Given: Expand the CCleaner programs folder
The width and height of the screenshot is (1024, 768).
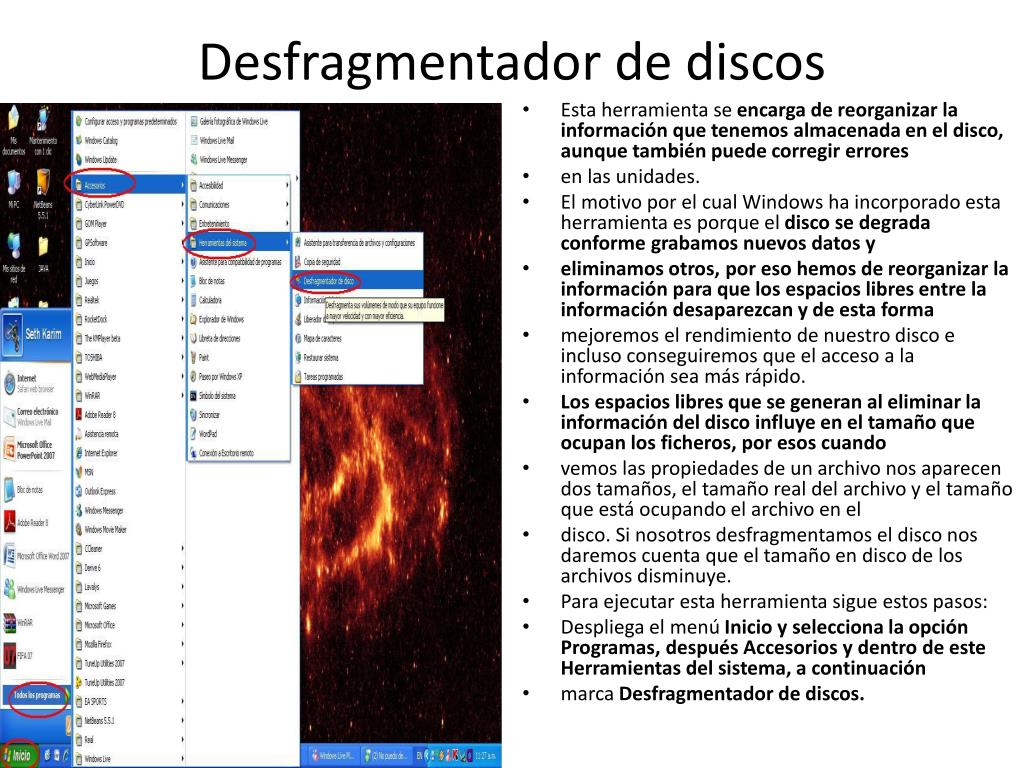Looking at the screenshot, I should click(x=129, y=549).
